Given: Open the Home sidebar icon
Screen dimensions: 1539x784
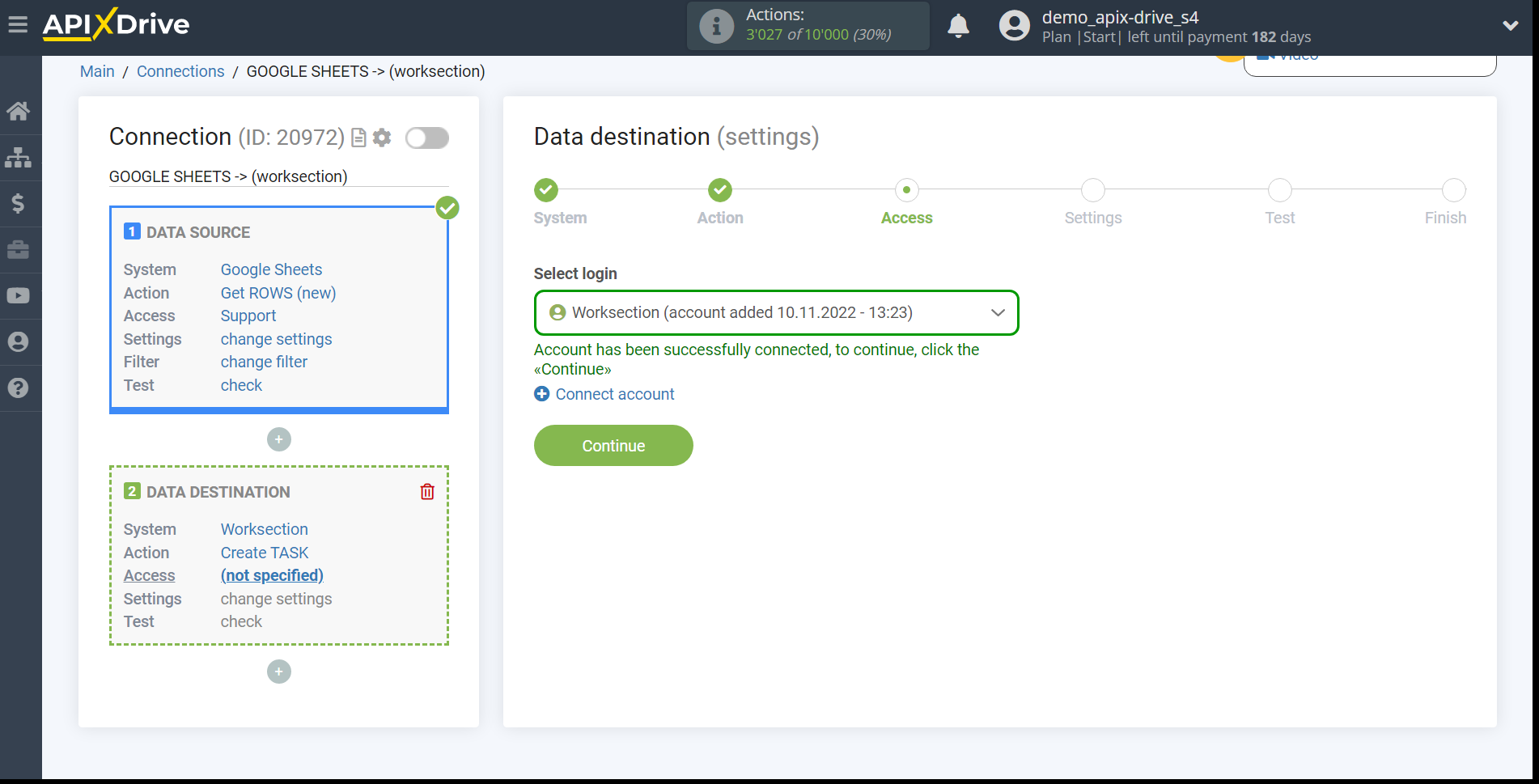Looking at the screenshot, I should coord(18,111).
